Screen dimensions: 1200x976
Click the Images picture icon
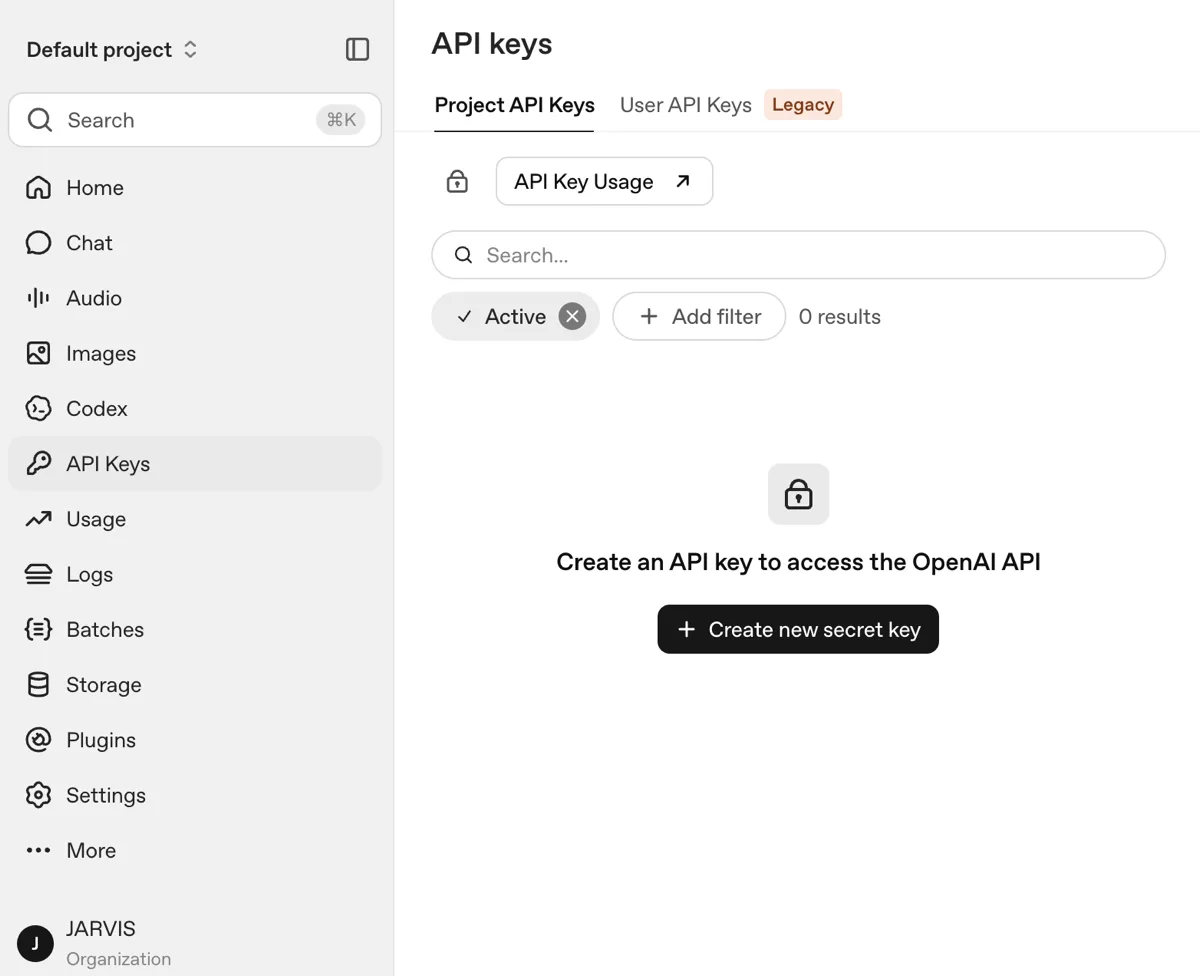coord(38,353)
